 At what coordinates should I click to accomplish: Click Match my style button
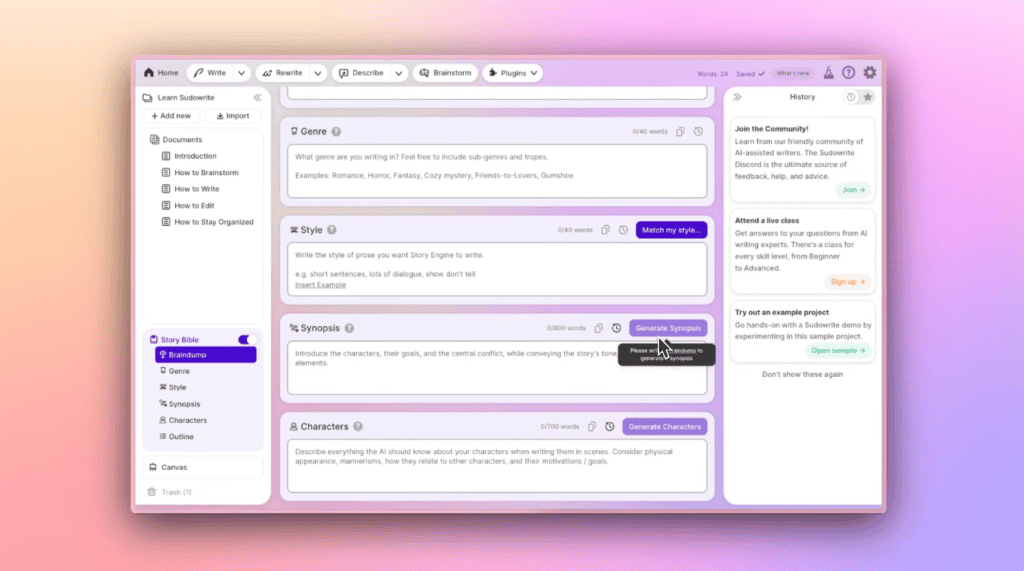coord(671,230)
